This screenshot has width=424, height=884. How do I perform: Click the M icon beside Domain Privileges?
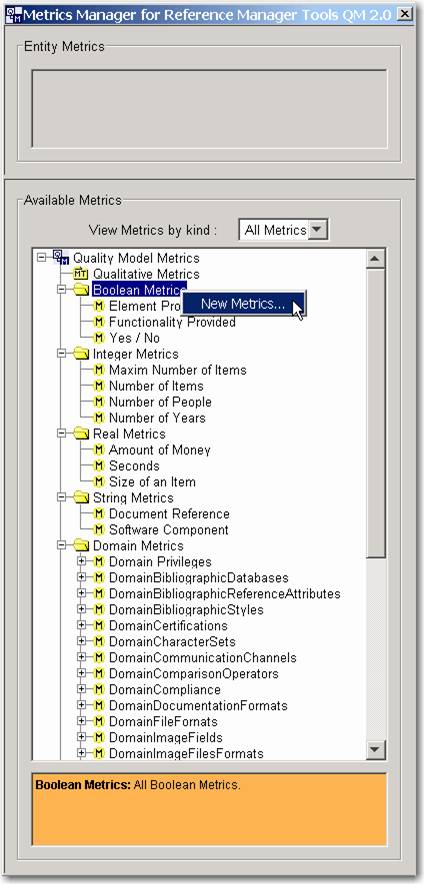99,562
